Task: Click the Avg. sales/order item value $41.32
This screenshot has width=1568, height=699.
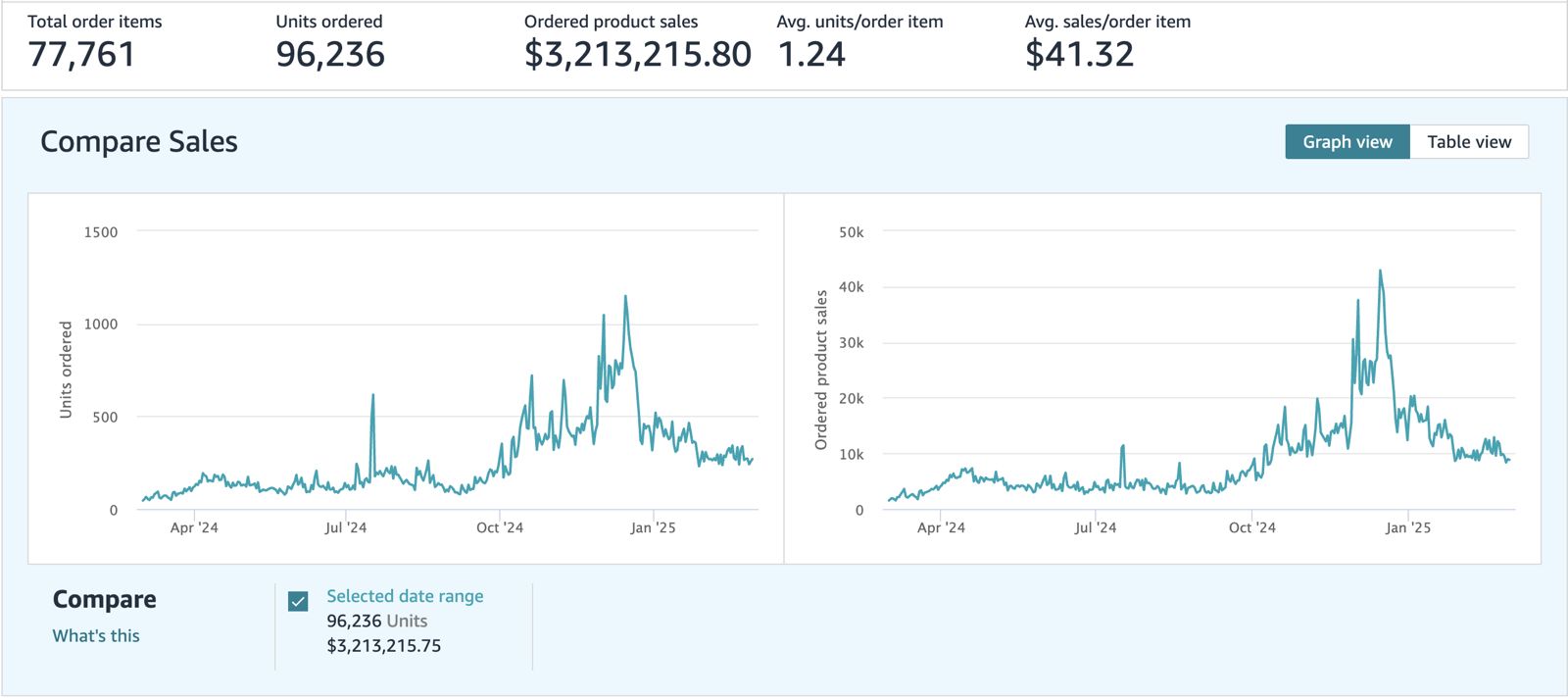Action: tap(1079, 55)
